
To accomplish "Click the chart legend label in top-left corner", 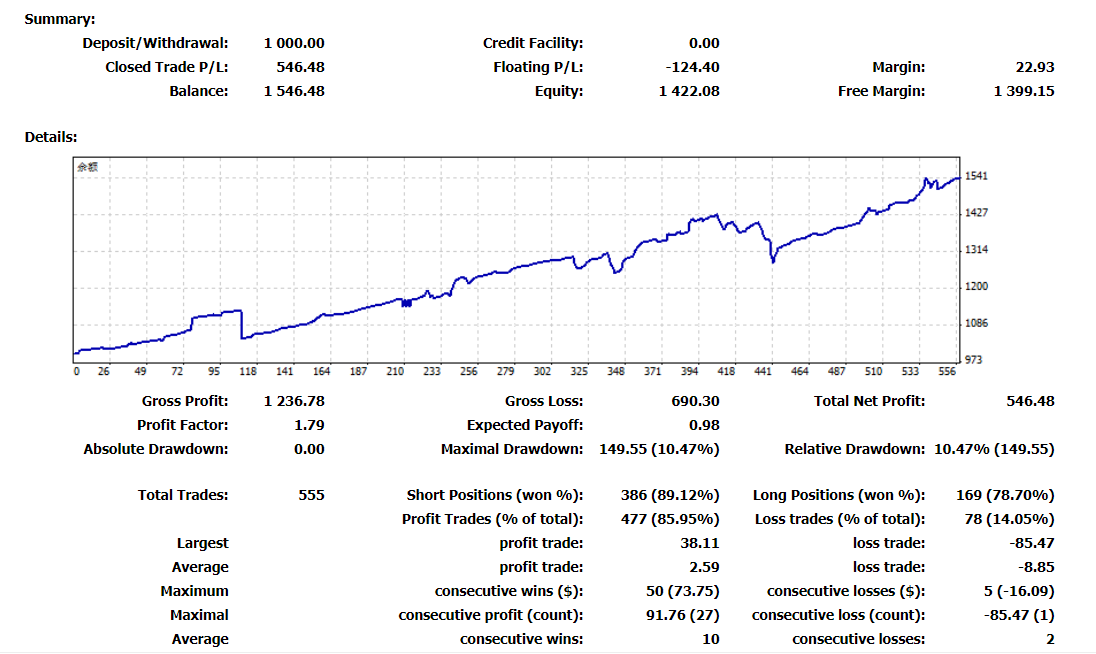I will [87, 167].
